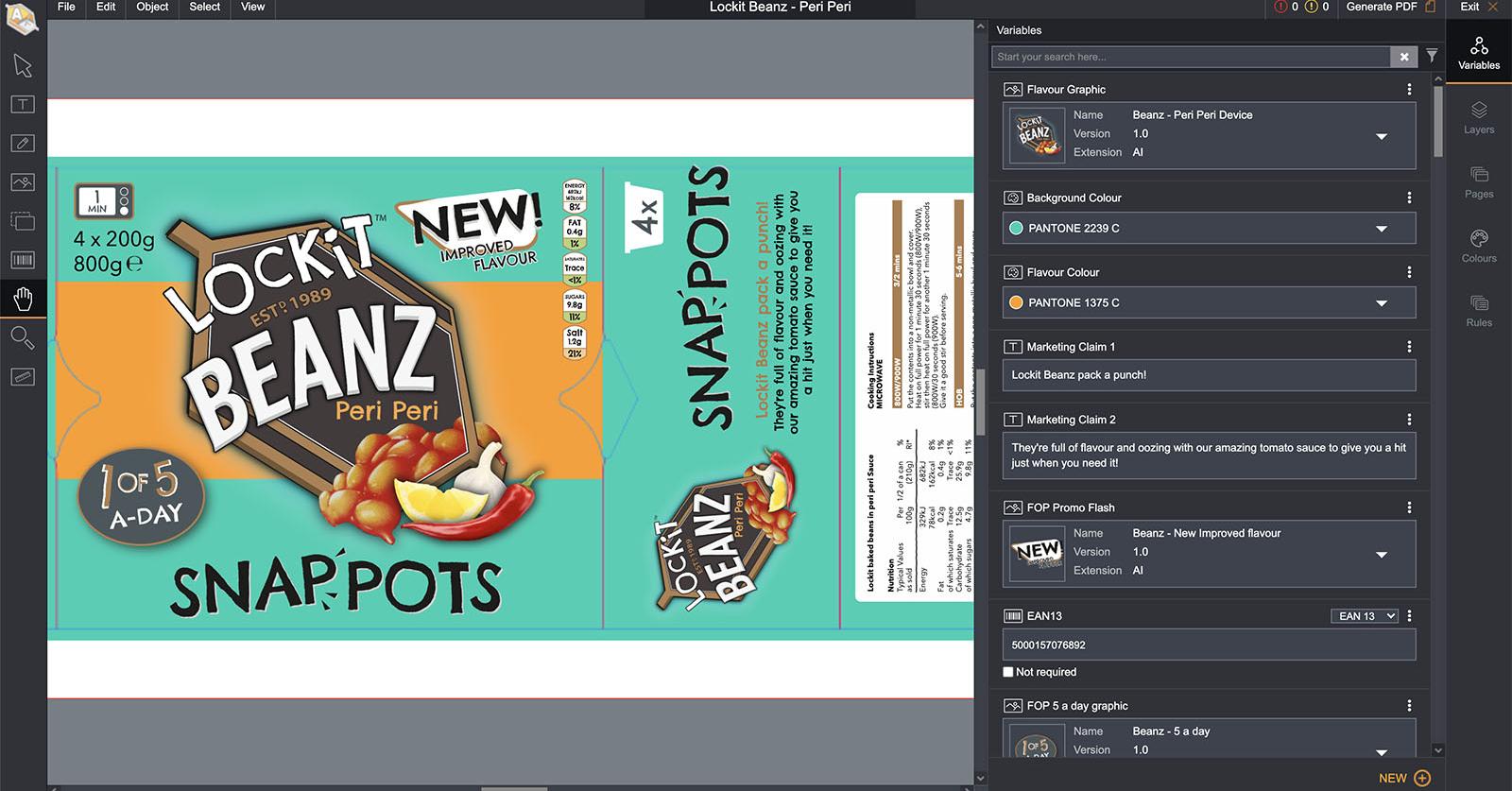Open the EAN 13 barcode type dropdown
This screenshot has height=791, width=1512.
pyautogui.click(x=1365, y=616)
